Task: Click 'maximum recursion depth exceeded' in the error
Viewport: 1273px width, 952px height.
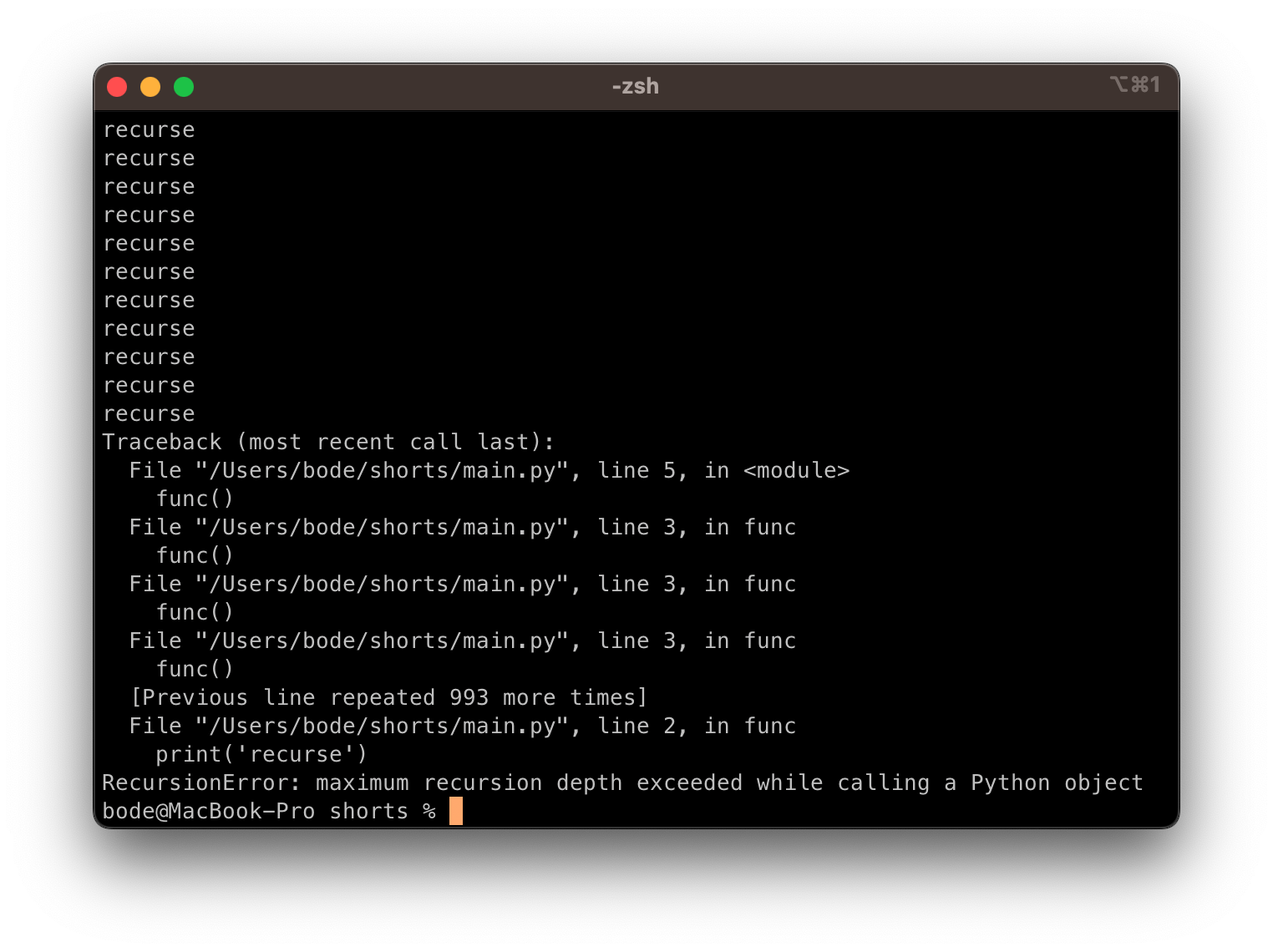Action: pos(529,782)
